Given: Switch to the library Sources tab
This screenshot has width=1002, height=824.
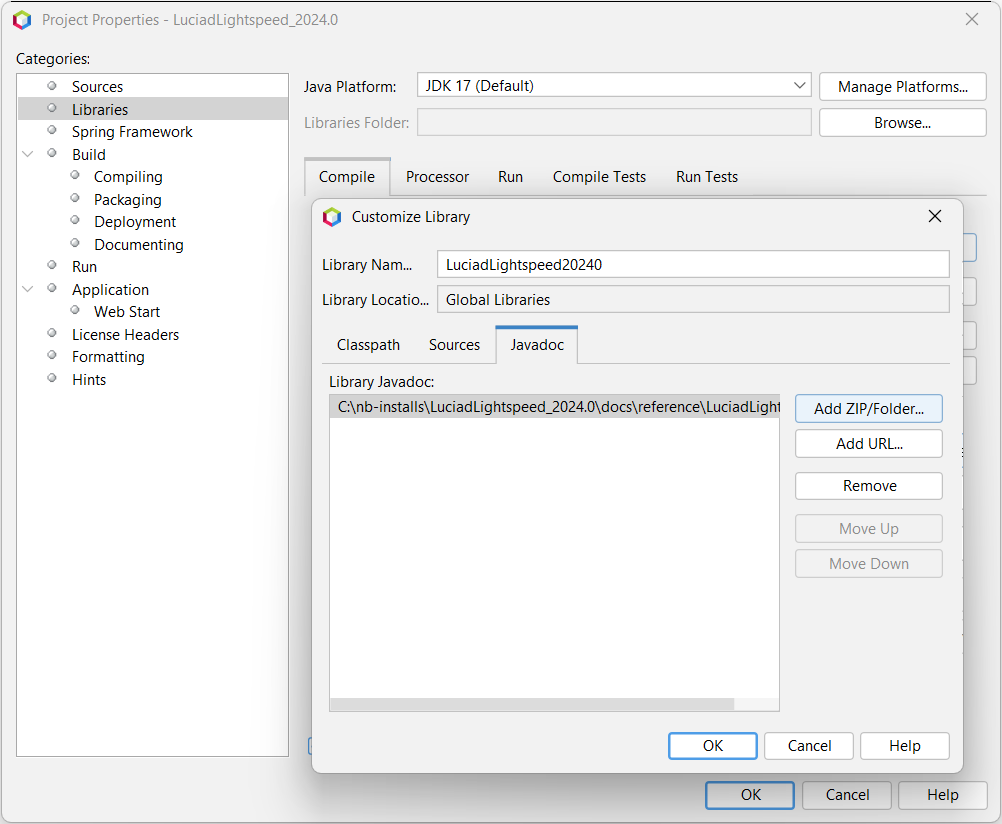Looking at the screenshot, I should [454, 345].
